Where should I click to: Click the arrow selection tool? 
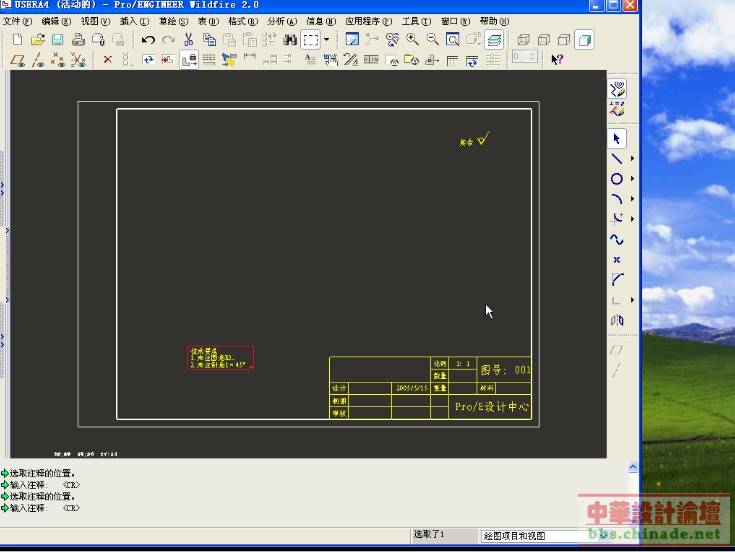click(617, 138)
